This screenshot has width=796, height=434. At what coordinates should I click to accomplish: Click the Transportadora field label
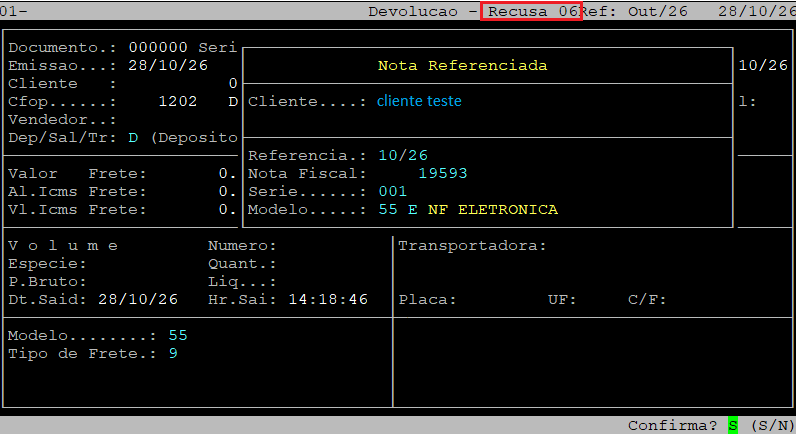(x=472, y=246)
